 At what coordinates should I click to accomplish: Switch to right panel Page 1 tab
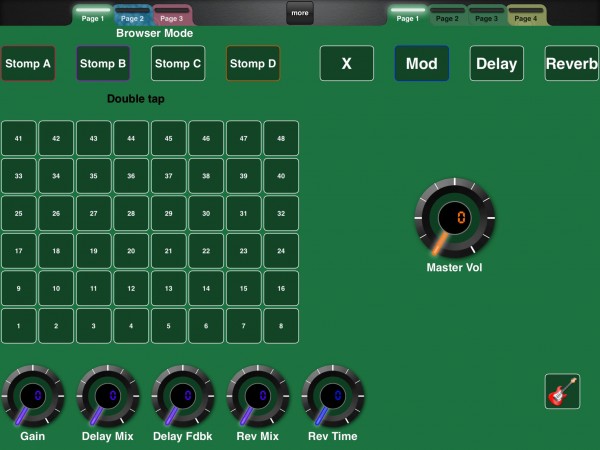(408, 15)
